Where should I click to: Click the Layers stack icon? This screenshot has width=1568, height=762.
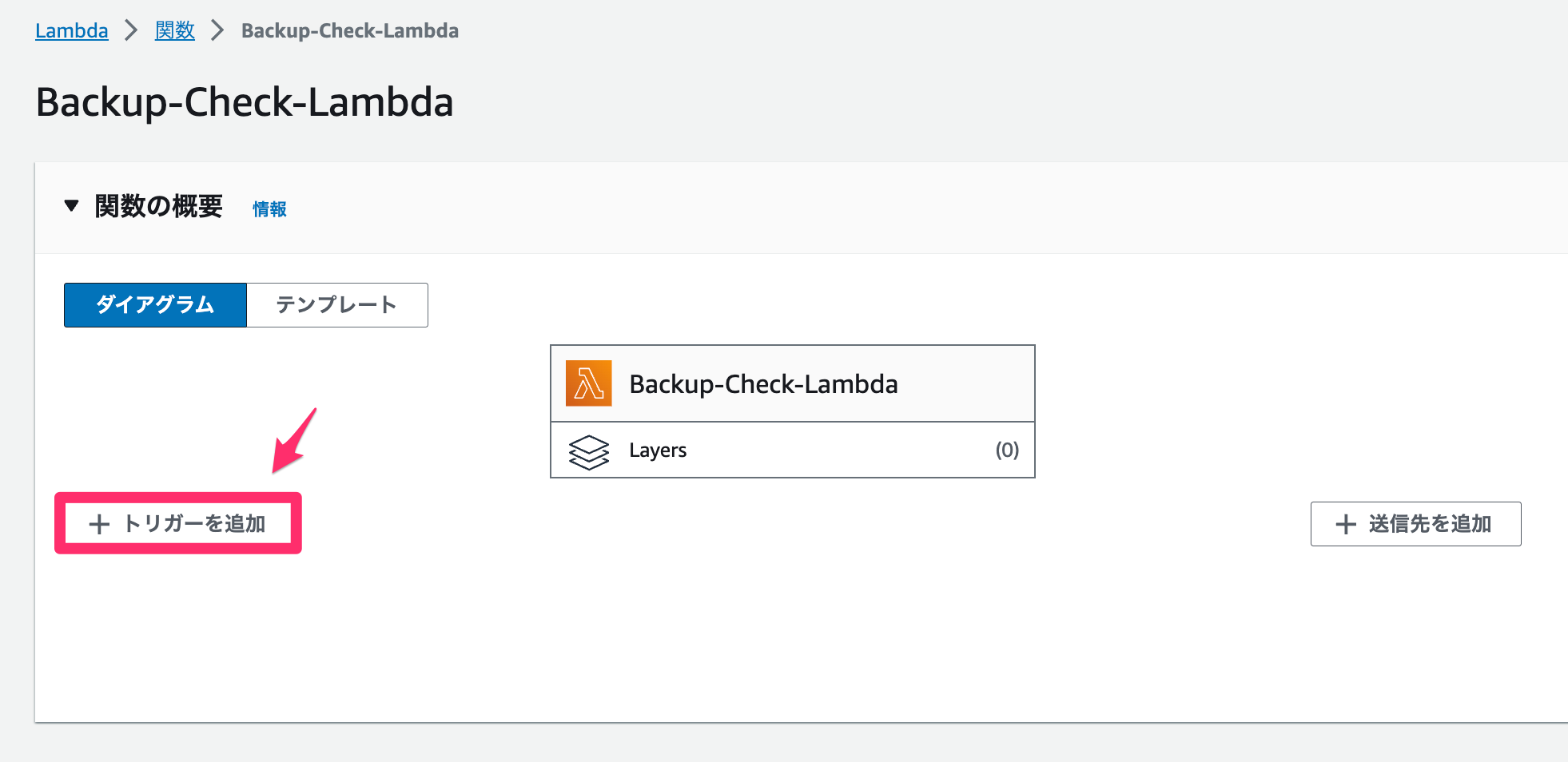[589, 451]
